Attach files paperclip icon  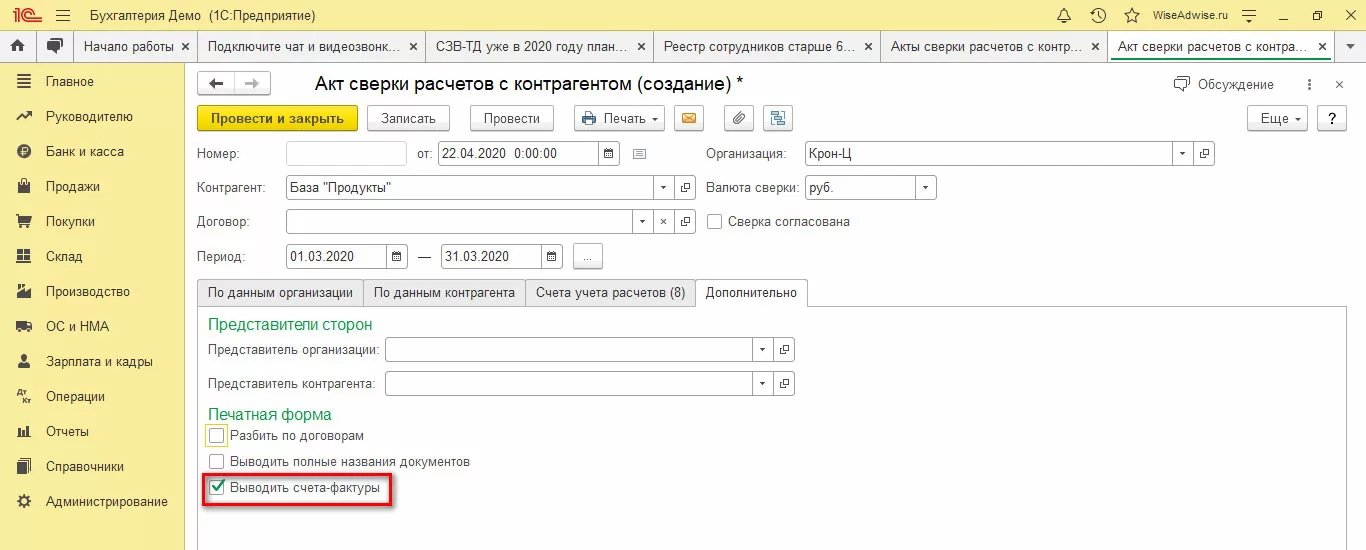tap(738, 118)
